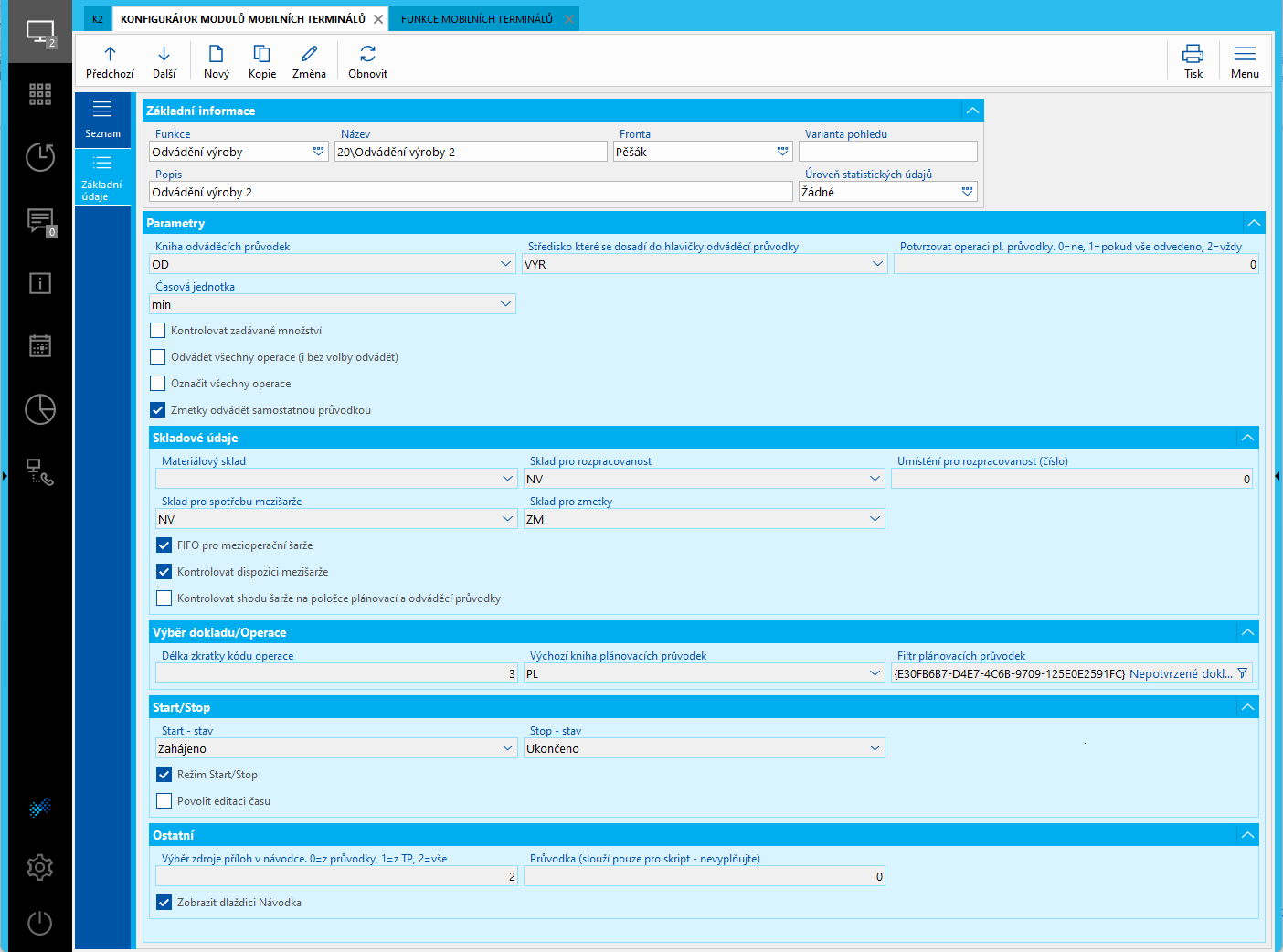Open the Funkce dropdown
1283x952 pixels.
click(x=319, y=152)
